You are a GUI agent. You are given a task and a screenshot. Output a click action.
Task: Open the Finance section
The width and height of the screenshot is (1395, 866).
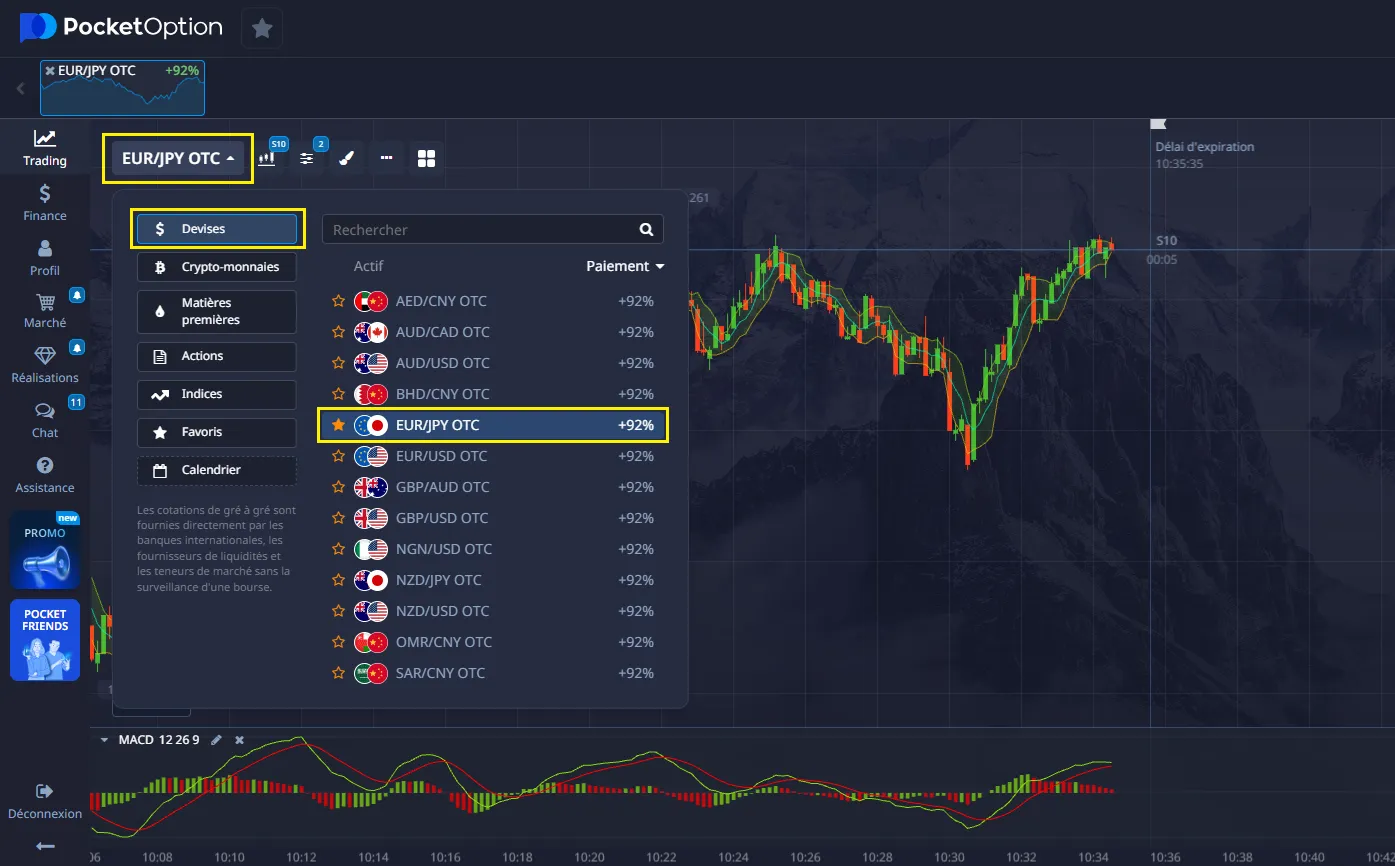45,203
